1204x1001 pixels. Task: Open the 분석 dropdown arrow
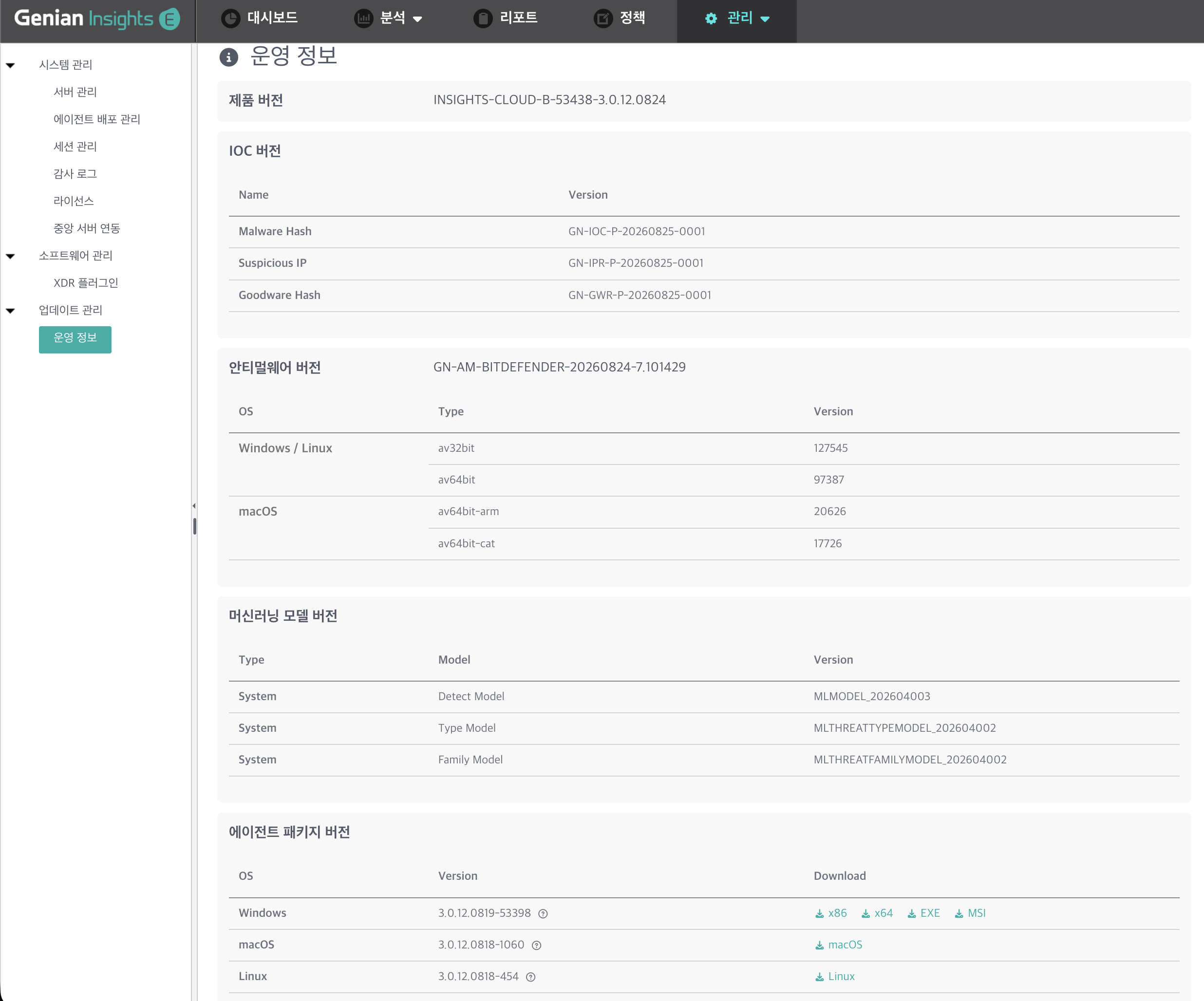[417, 19]
